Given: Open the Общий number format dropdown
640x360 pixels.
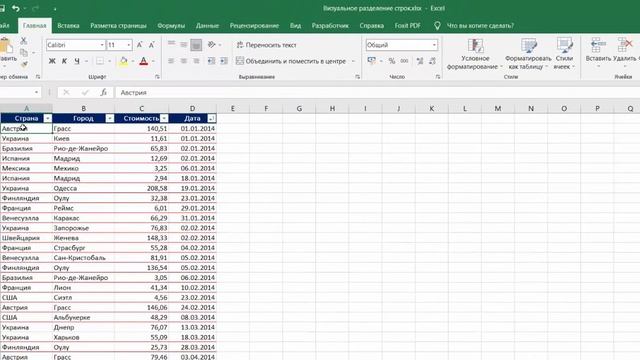Looking at the screenshot, I should (x=434, y=45).
